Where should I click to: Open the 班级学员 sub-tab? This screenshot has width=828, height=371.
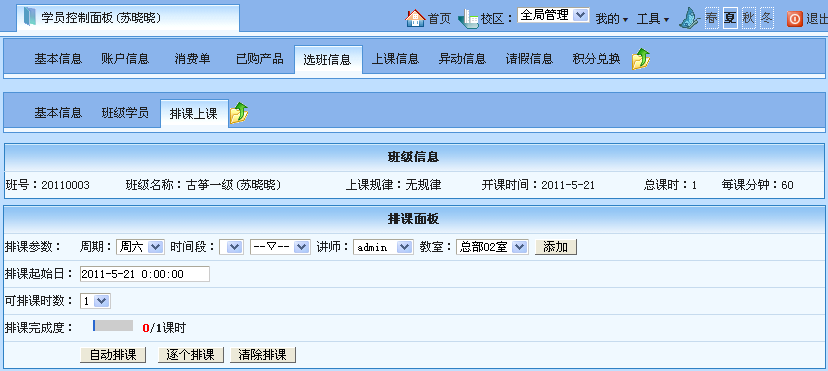tap(125, 113)
